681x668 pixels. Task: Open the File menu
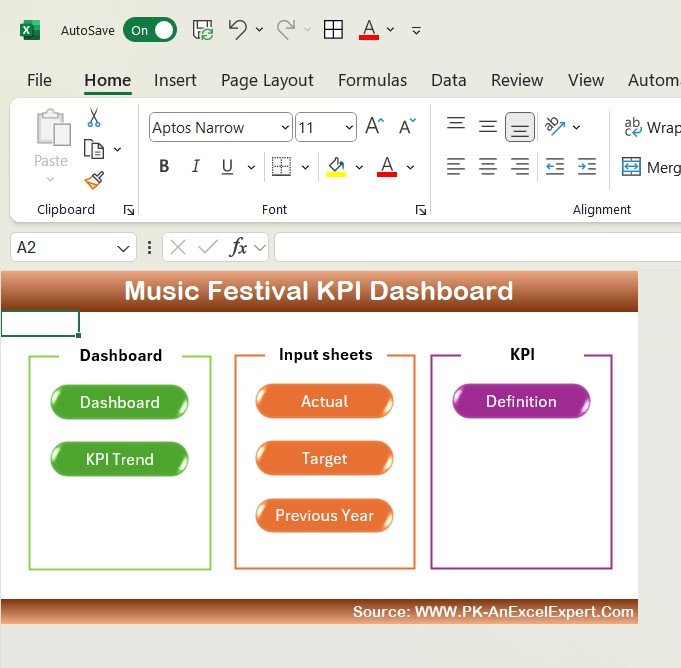pos(39,80)
